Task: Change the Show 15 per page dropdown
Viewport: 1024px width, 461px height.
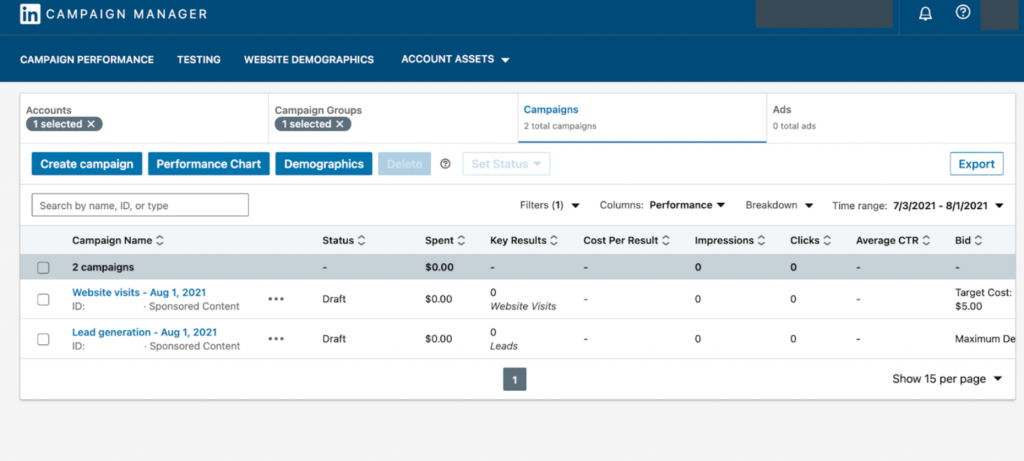Action: (947, 379)
